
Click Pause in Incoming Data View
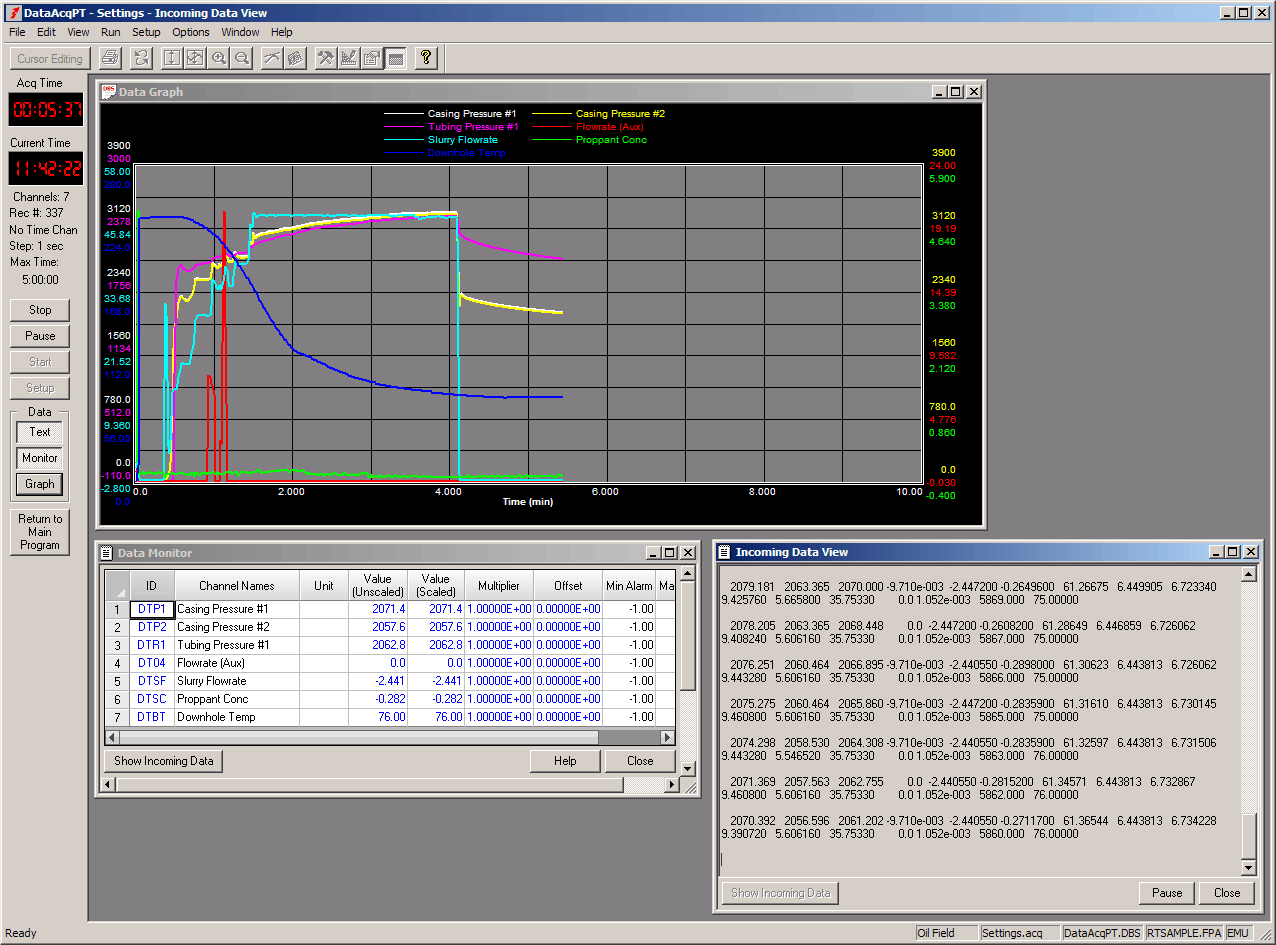1167,893
